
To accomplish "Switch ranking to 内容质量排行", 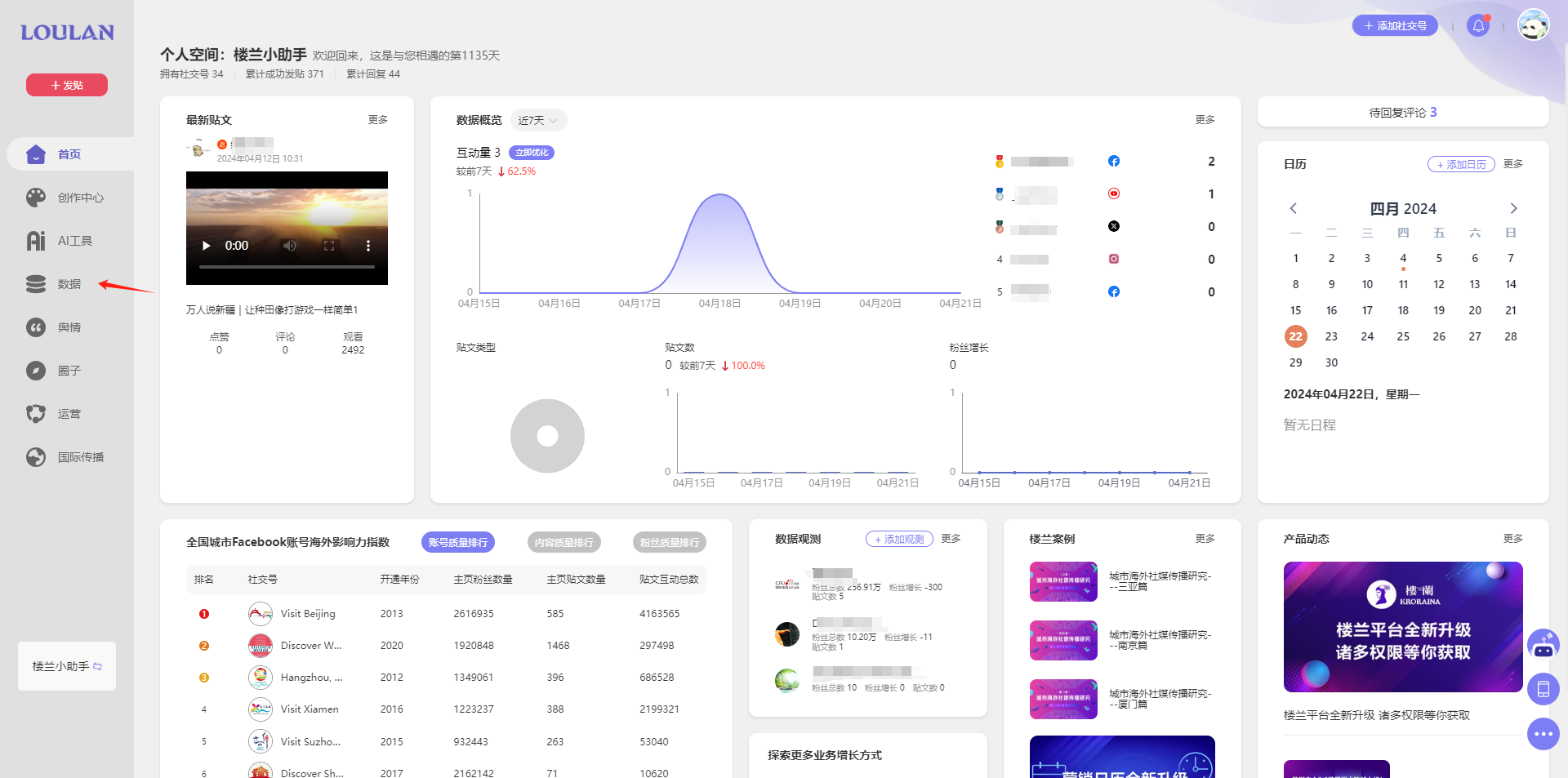I will click(563, 542).
